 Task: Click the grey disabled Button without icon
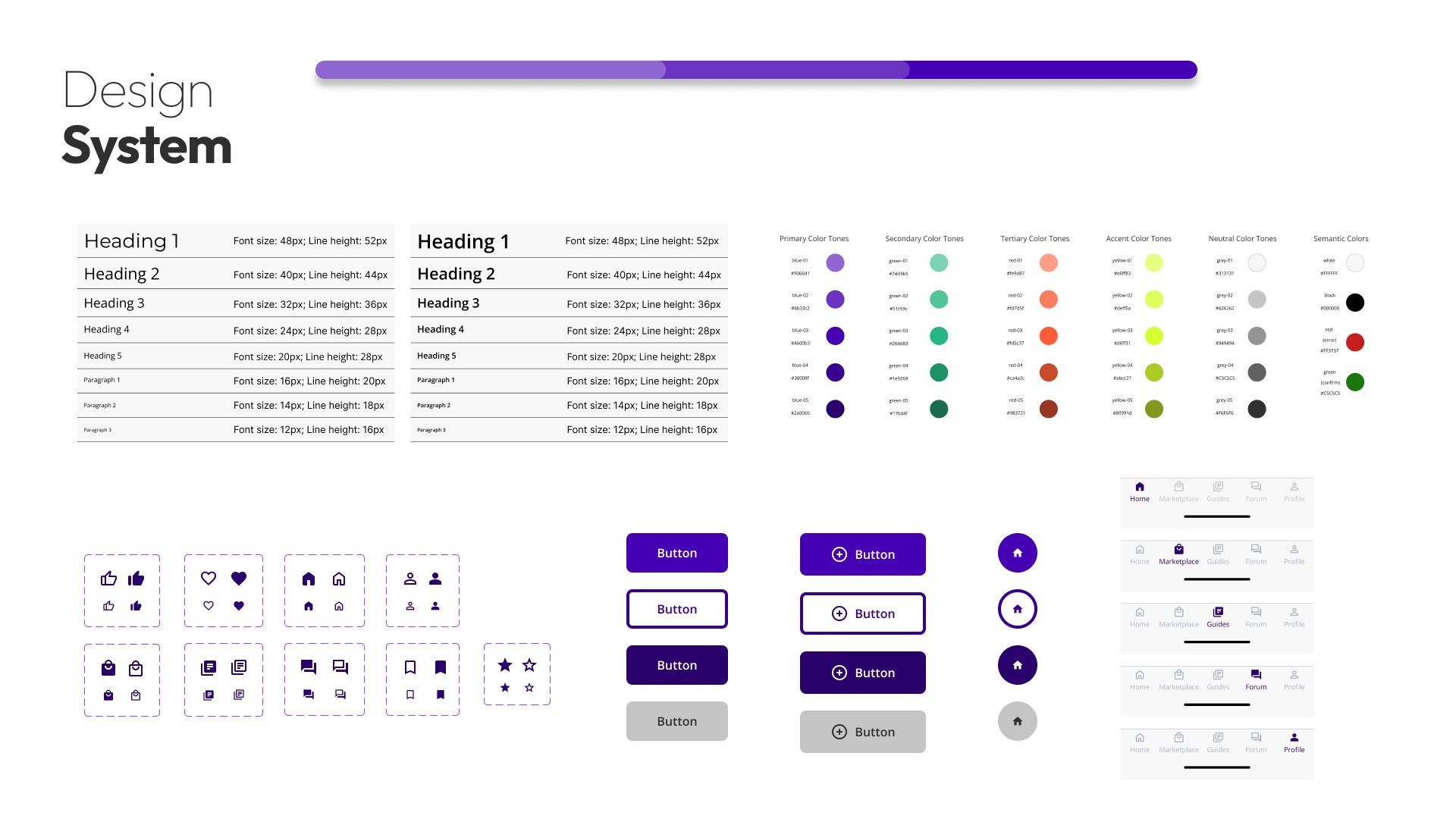[676, 721]
